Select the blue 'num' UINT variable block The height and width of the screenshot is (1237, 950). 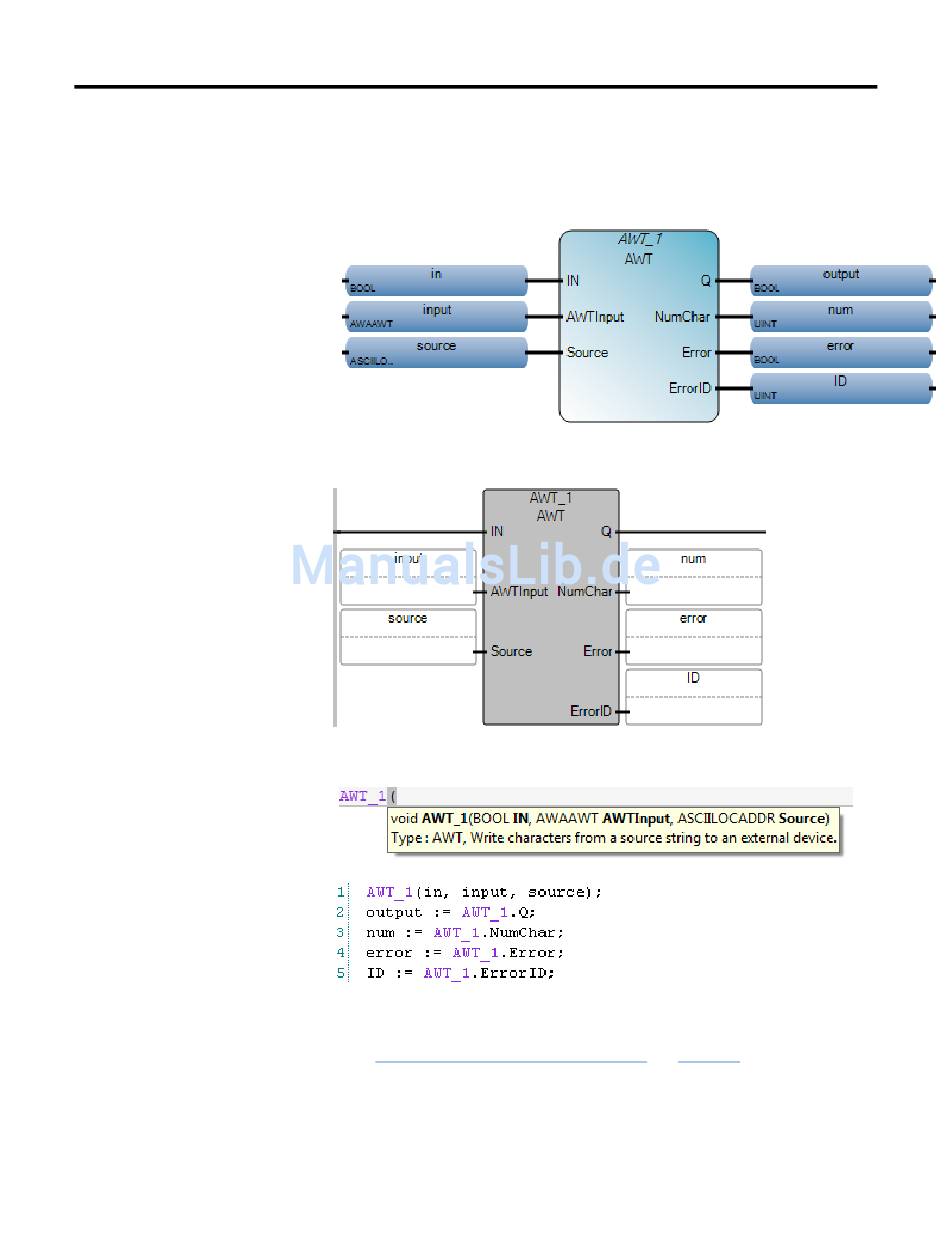pos(841,317)
